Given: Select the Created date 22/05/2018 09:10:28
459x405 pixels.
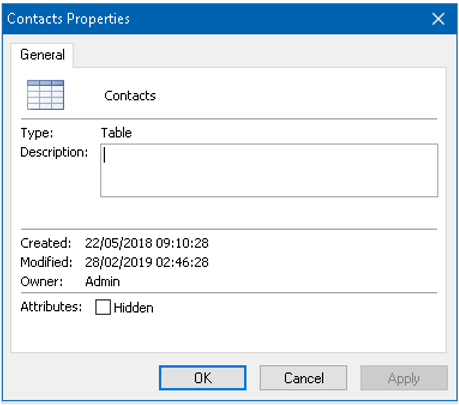Looking at the screenshot, I should pyautogui.click(x=147, y=243).
